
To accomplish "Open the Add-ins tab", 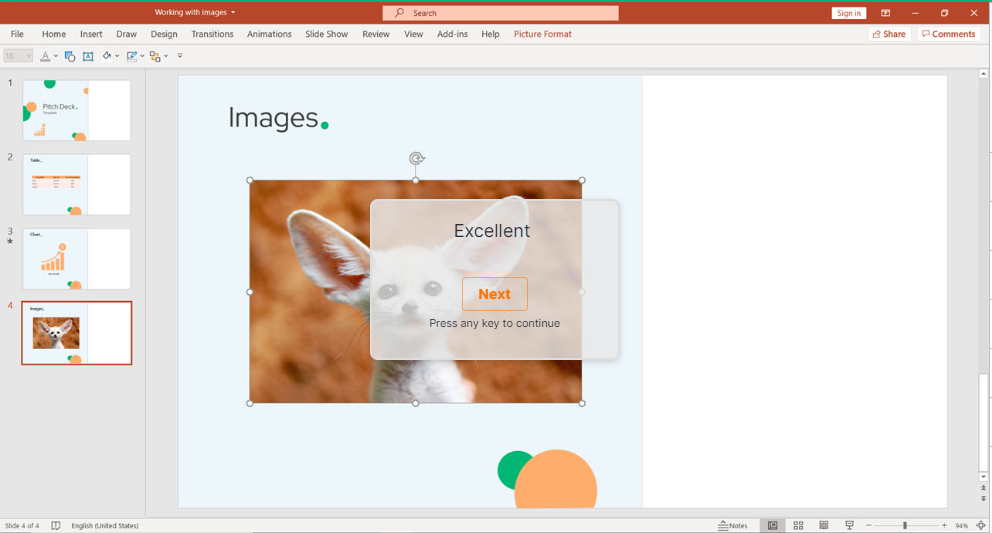I will click(452, 34).
